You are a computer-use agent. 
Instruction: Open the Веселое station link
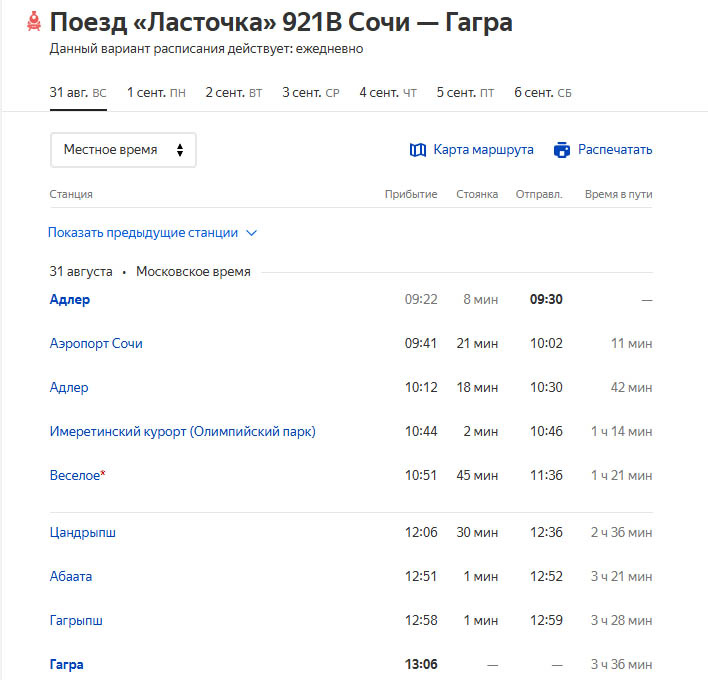click(x=75, y=475)
